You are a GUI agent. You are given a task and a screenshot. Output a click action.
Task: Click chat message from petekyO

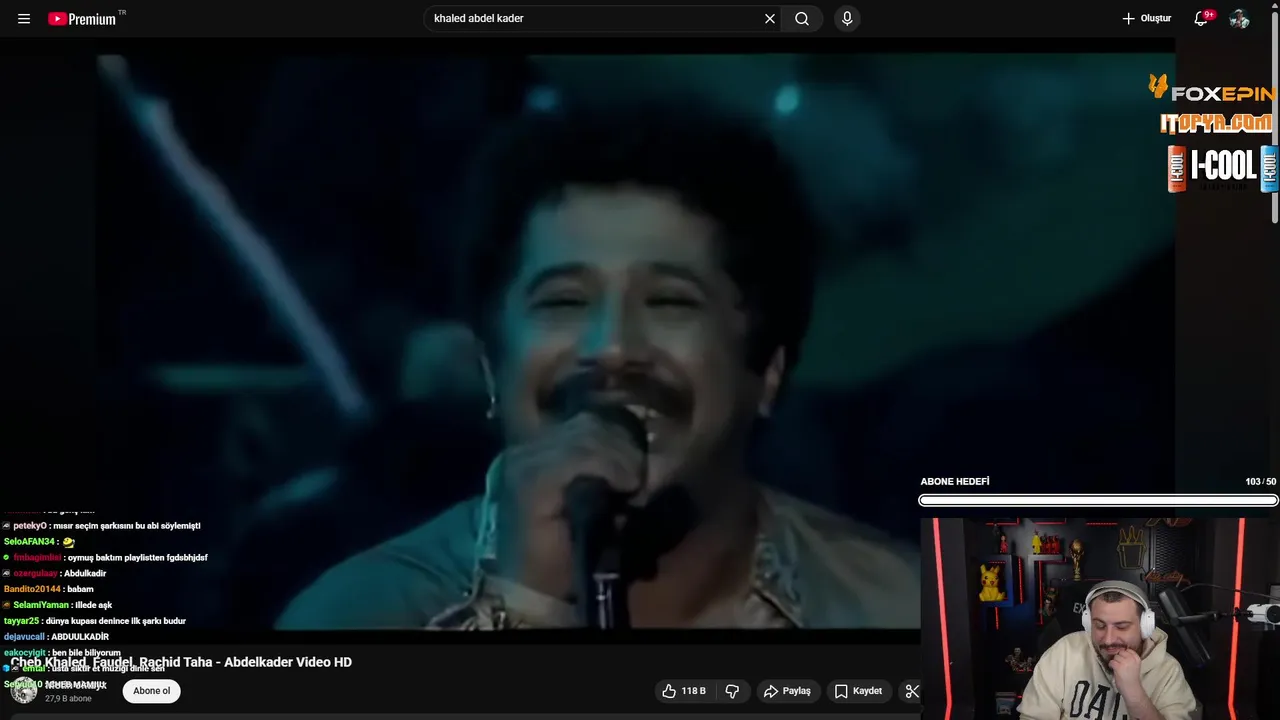pos(102,526)
